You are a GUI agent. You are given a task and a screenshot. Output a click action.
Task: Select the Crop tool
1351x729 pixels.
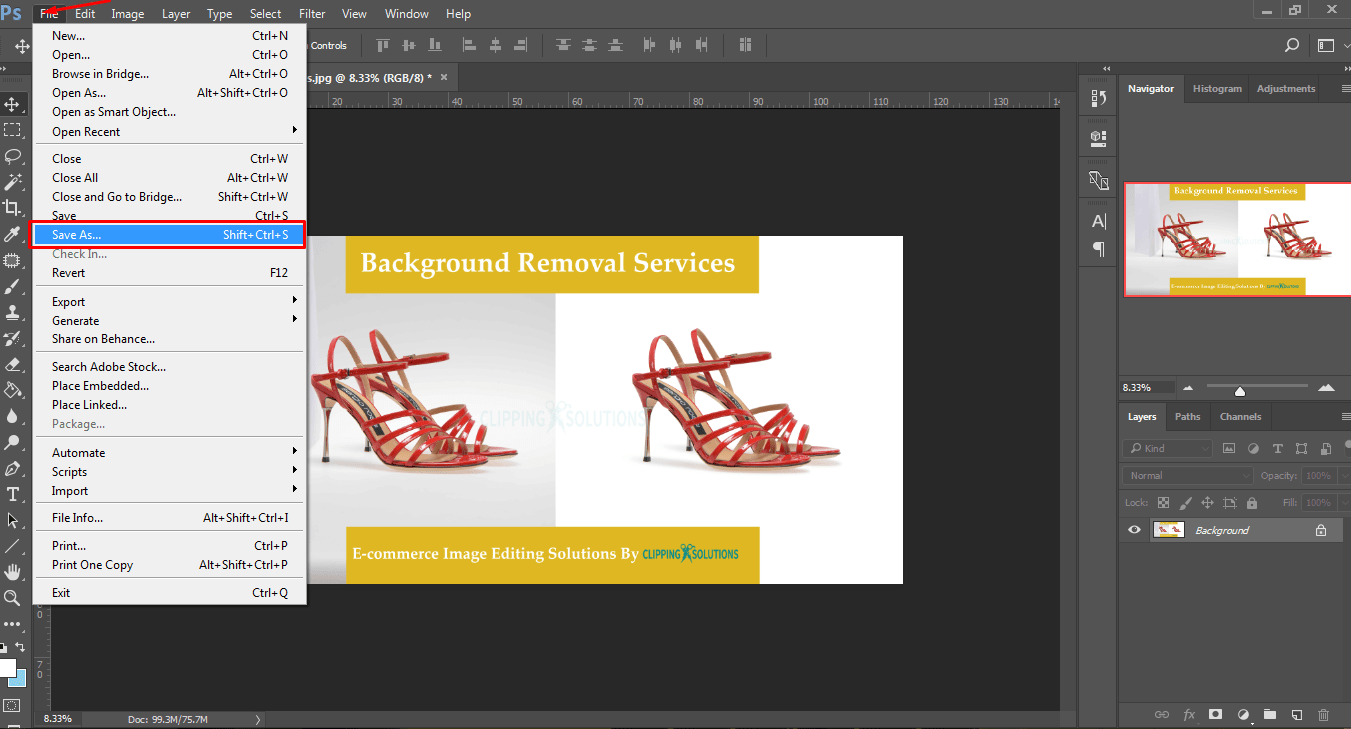[x=15, y=208]
